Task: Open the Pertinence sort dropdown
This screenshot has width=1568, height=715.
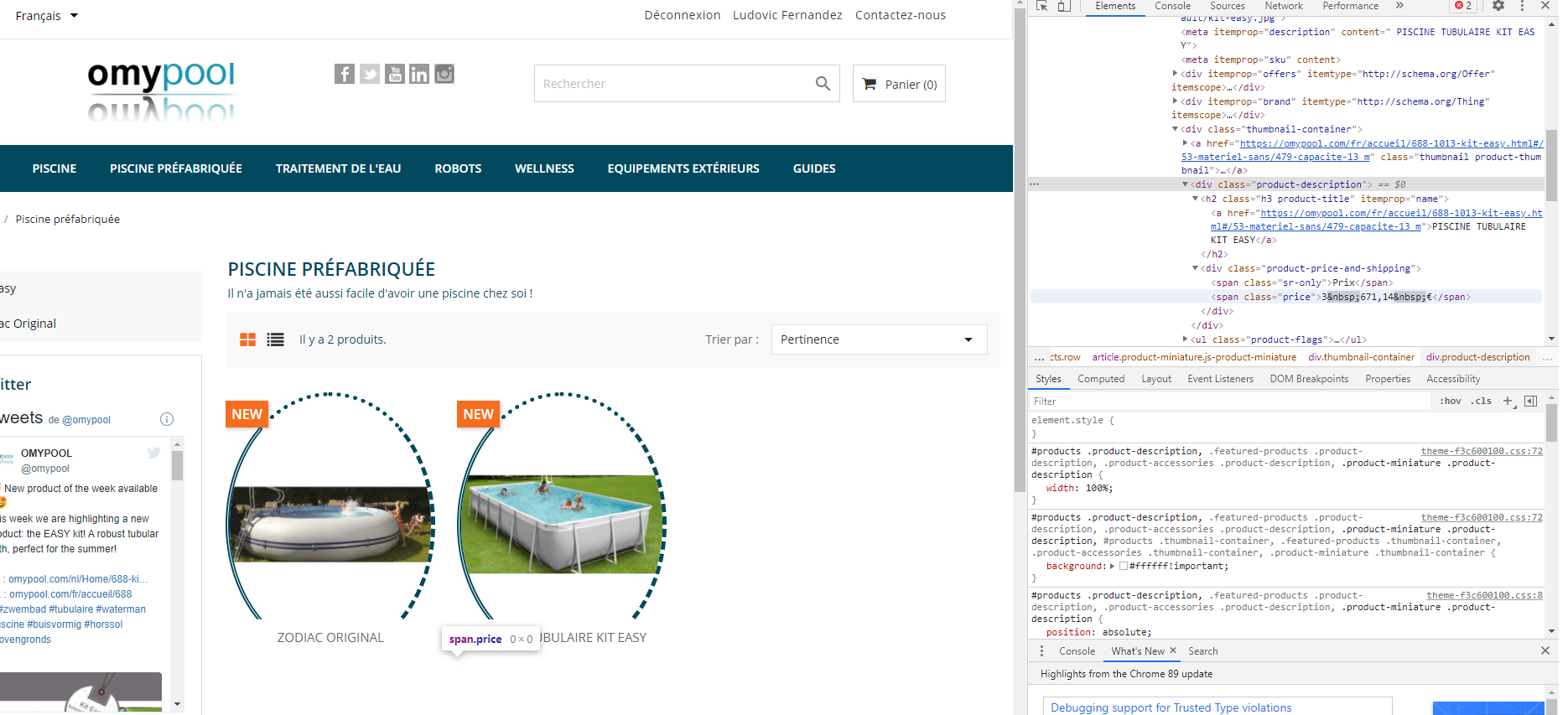Action: coord(878,339)
